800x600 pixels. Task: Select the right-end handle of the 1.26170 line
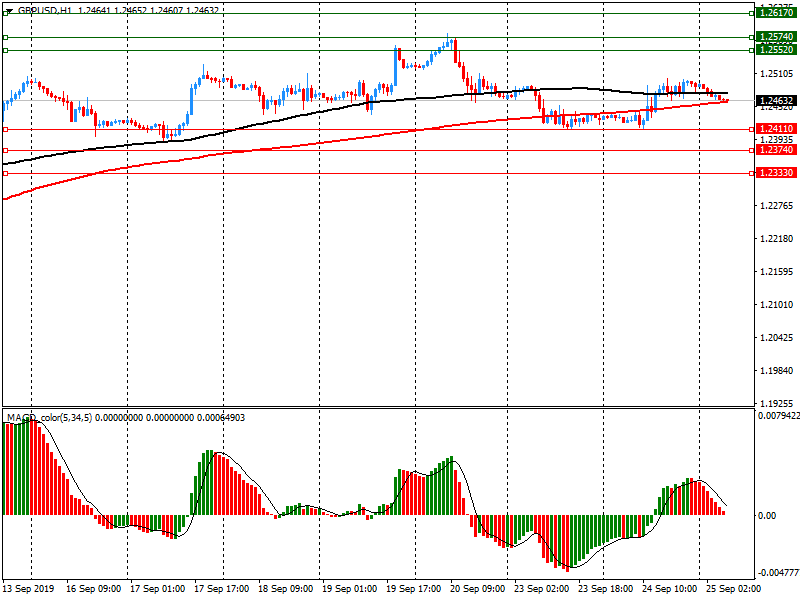click(x=752, y=14)
